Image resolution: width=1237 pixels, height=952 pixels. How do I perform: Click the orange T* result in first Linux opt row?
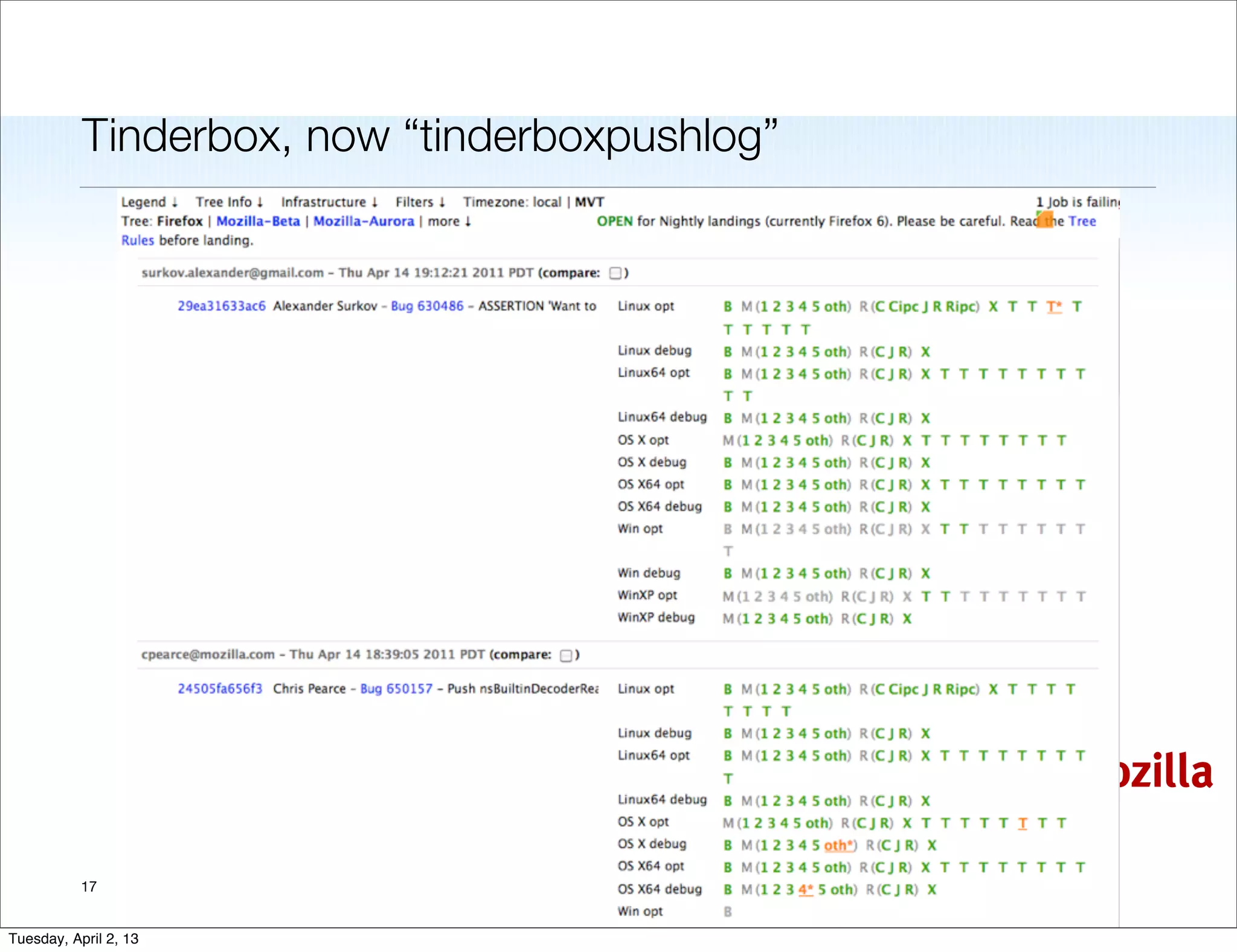click(1054, 307)
